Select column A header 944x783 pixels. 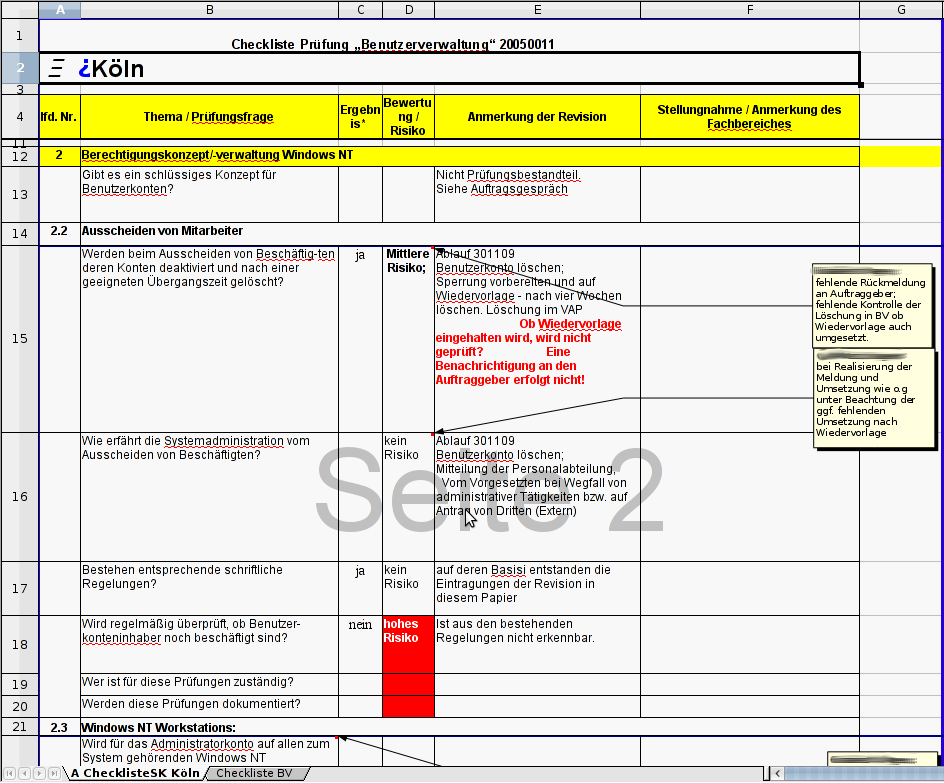tap(60, 10)
